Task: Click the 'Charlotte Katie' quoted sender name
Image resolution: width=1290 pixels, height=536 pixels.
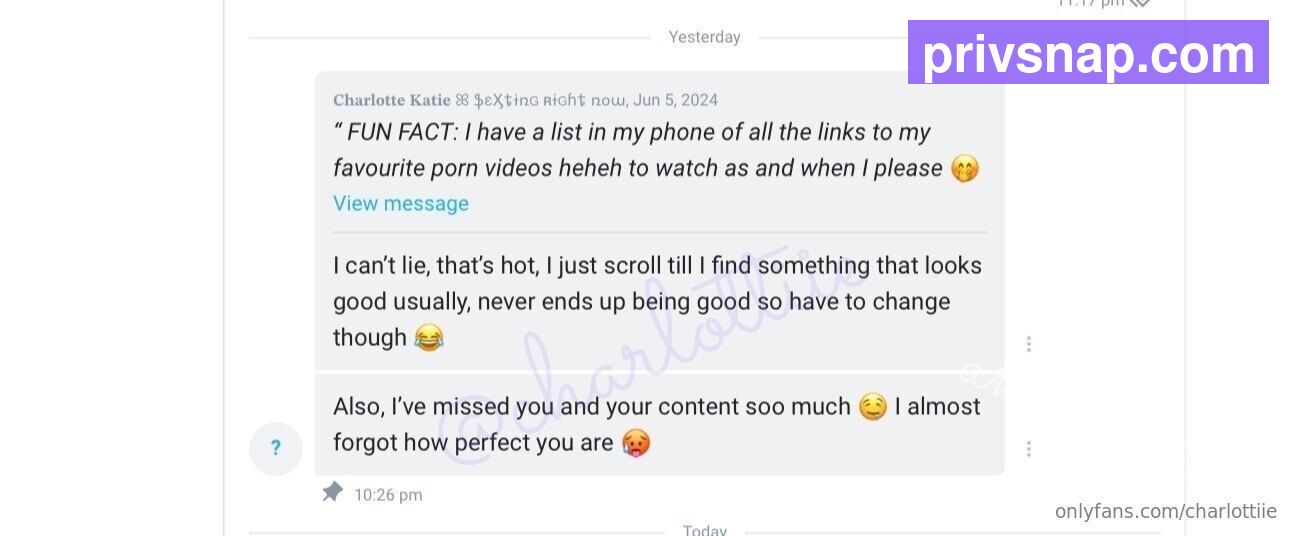Action: 392,100
